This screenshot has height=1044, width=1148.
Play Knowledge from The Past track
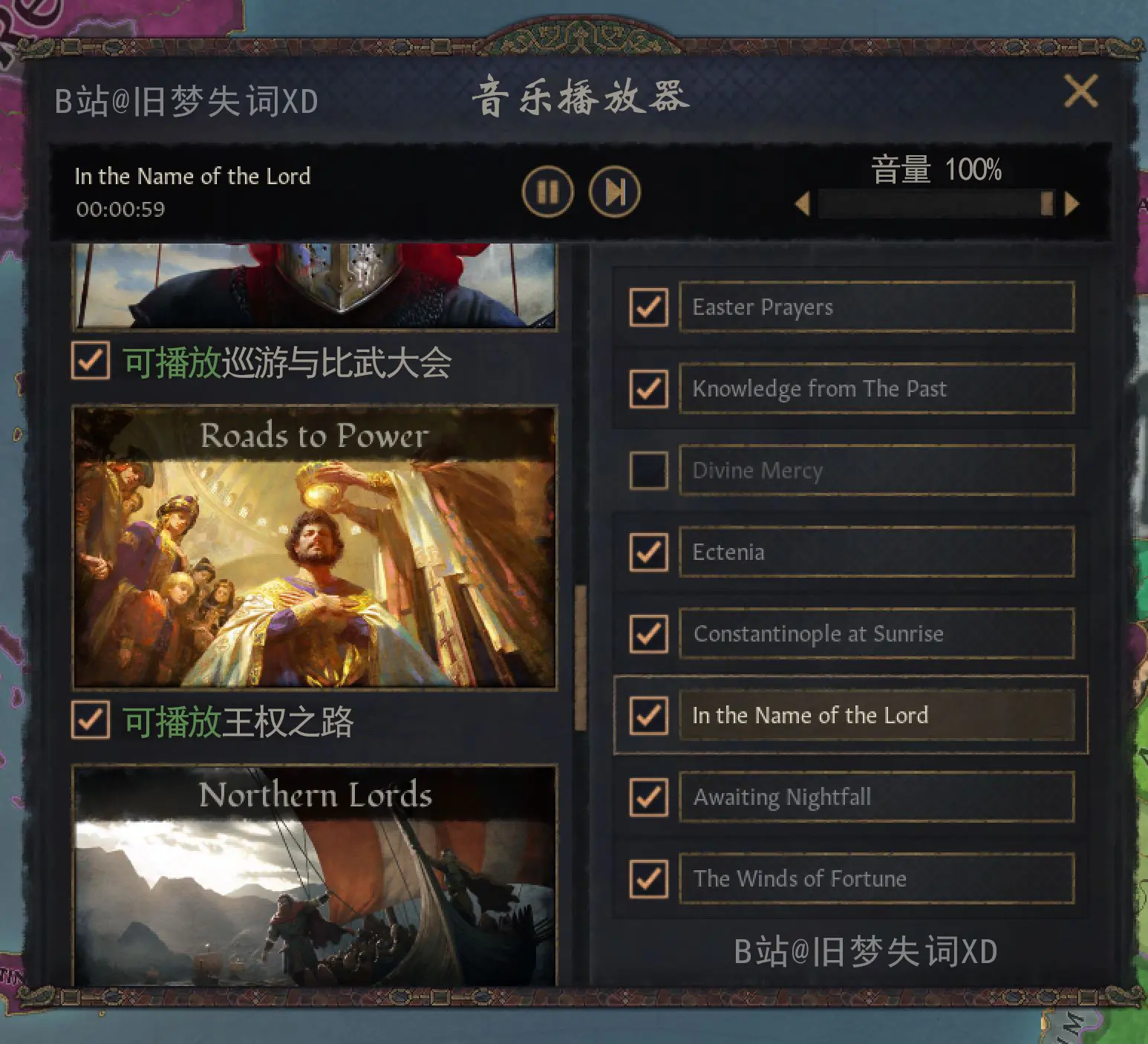click(x=877, y=388)
